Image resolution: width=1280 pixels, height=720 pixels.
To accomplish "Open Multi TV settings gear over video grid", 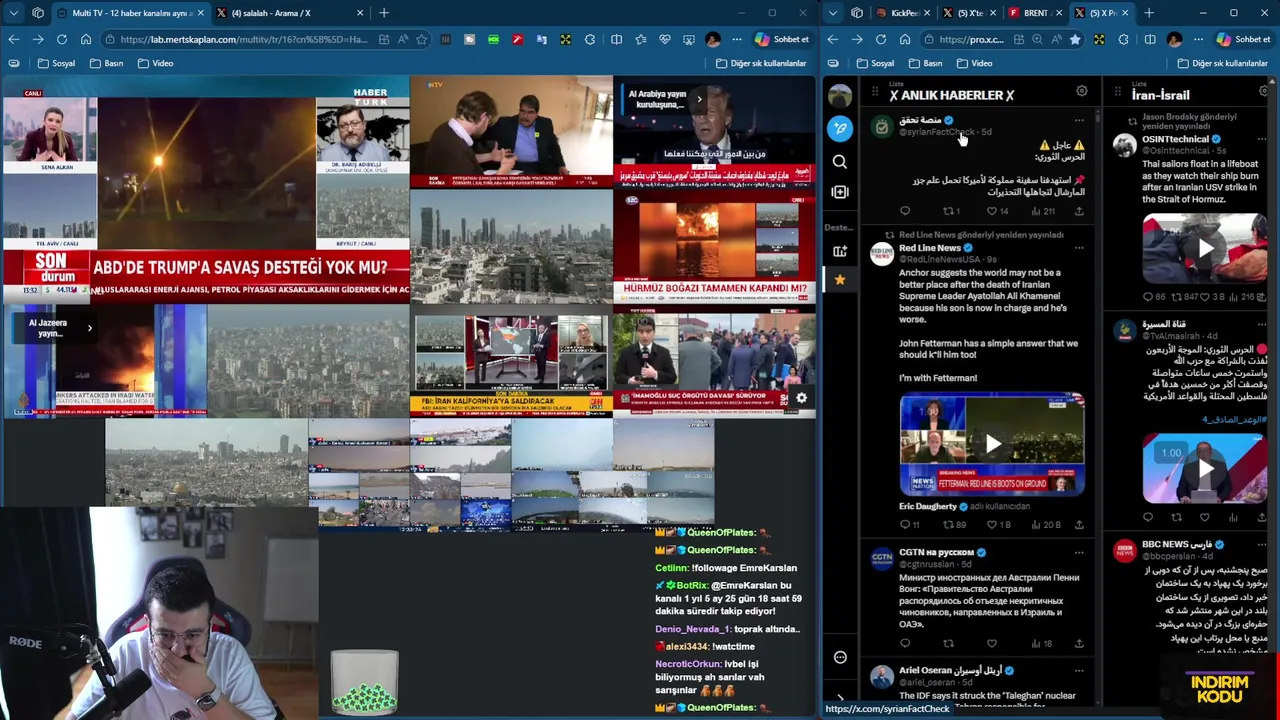I will [801, 398].
